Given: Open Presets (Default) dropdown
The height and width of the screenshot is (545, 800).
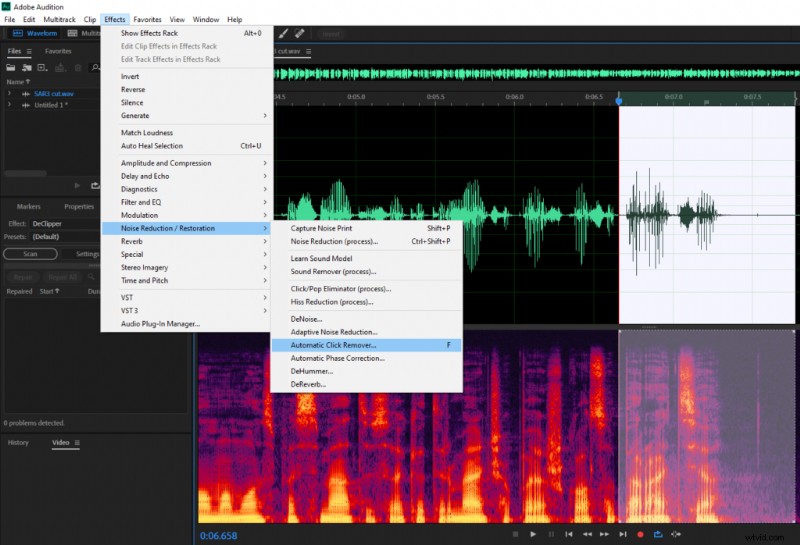Looking at the screenshot, I should coord(65,237).
